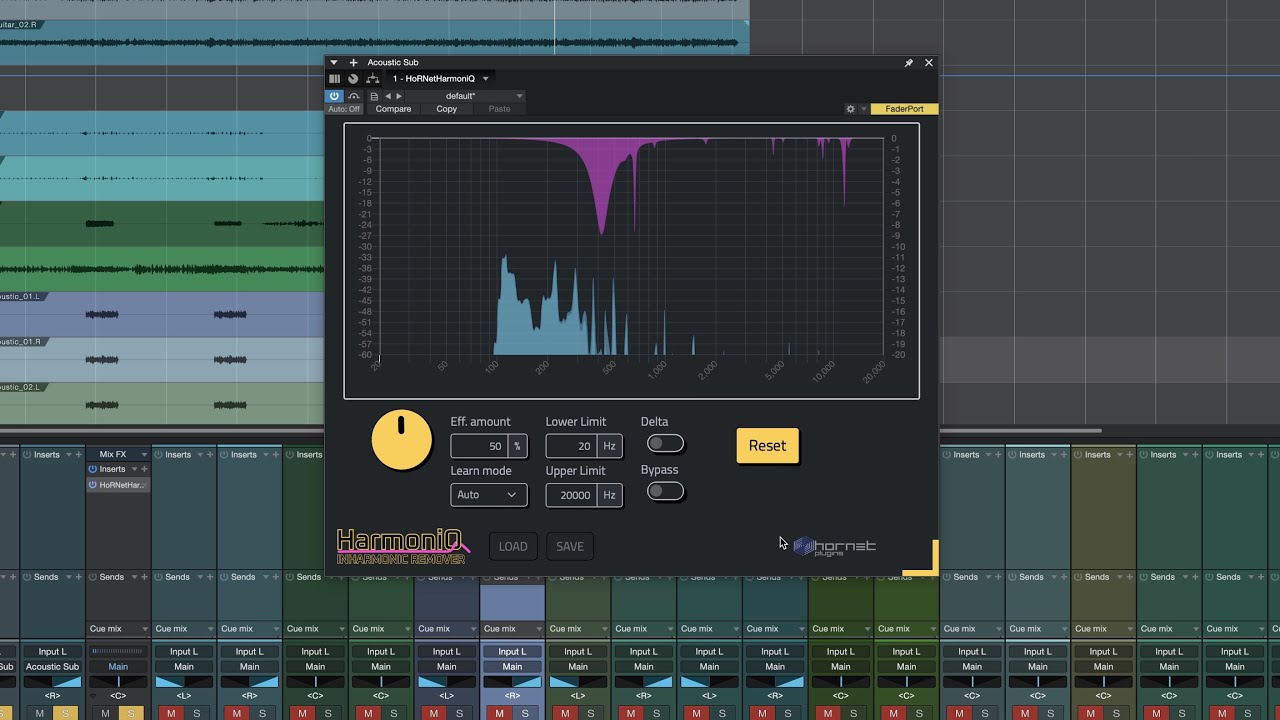Viewport: 1280px width, 720px height.
Task: Bypass the HoRNetHar insert via its power icon
Action: pyautogui.click(x=93, y=485)
